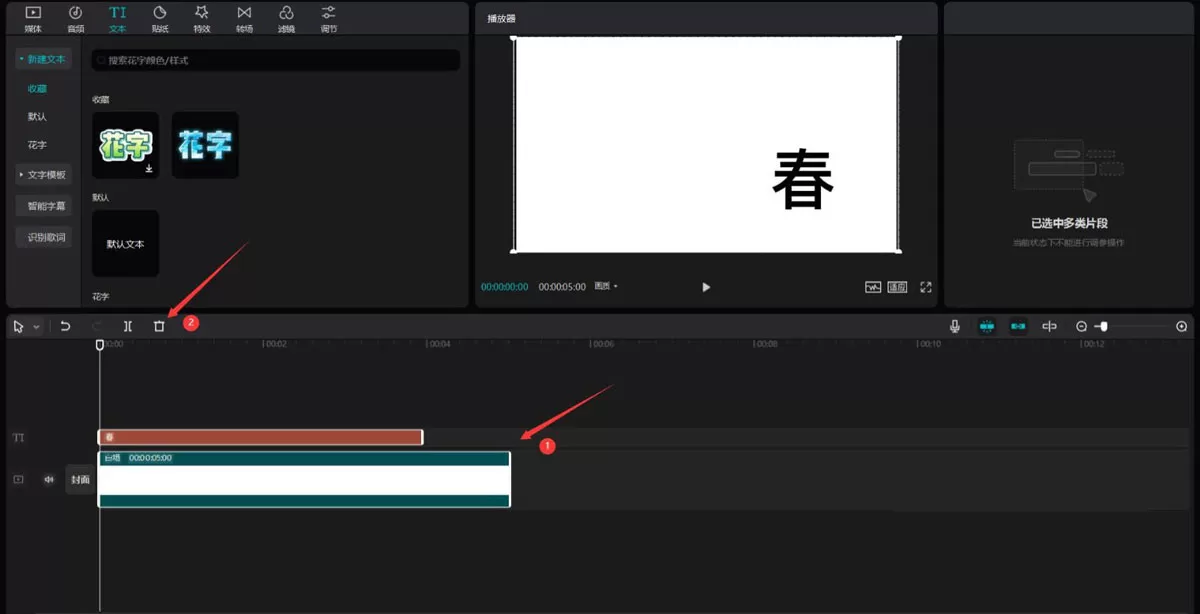Screen dimensions: 1200x614
Task: Choose the selection pointer tool
Action: (x=19, y=326)
